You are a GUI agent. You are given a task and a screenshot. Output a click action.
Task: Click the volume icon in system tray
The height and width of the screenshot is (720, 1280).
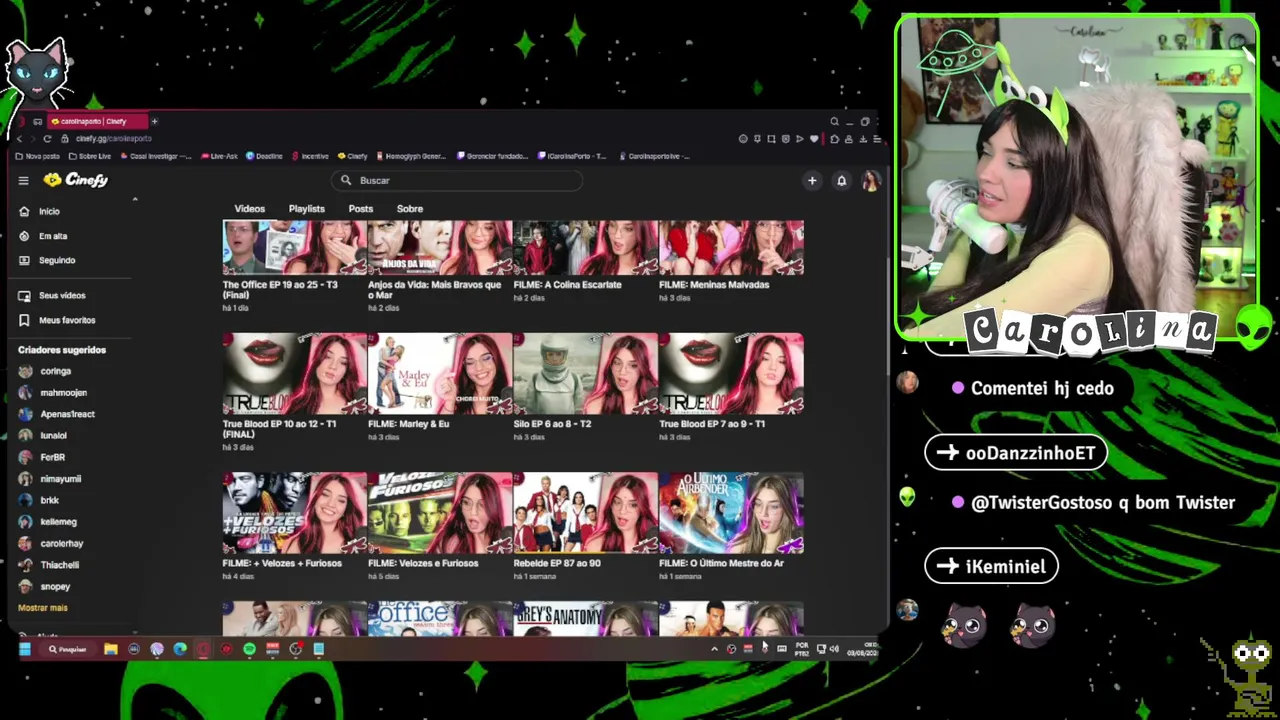coord(834,649)
